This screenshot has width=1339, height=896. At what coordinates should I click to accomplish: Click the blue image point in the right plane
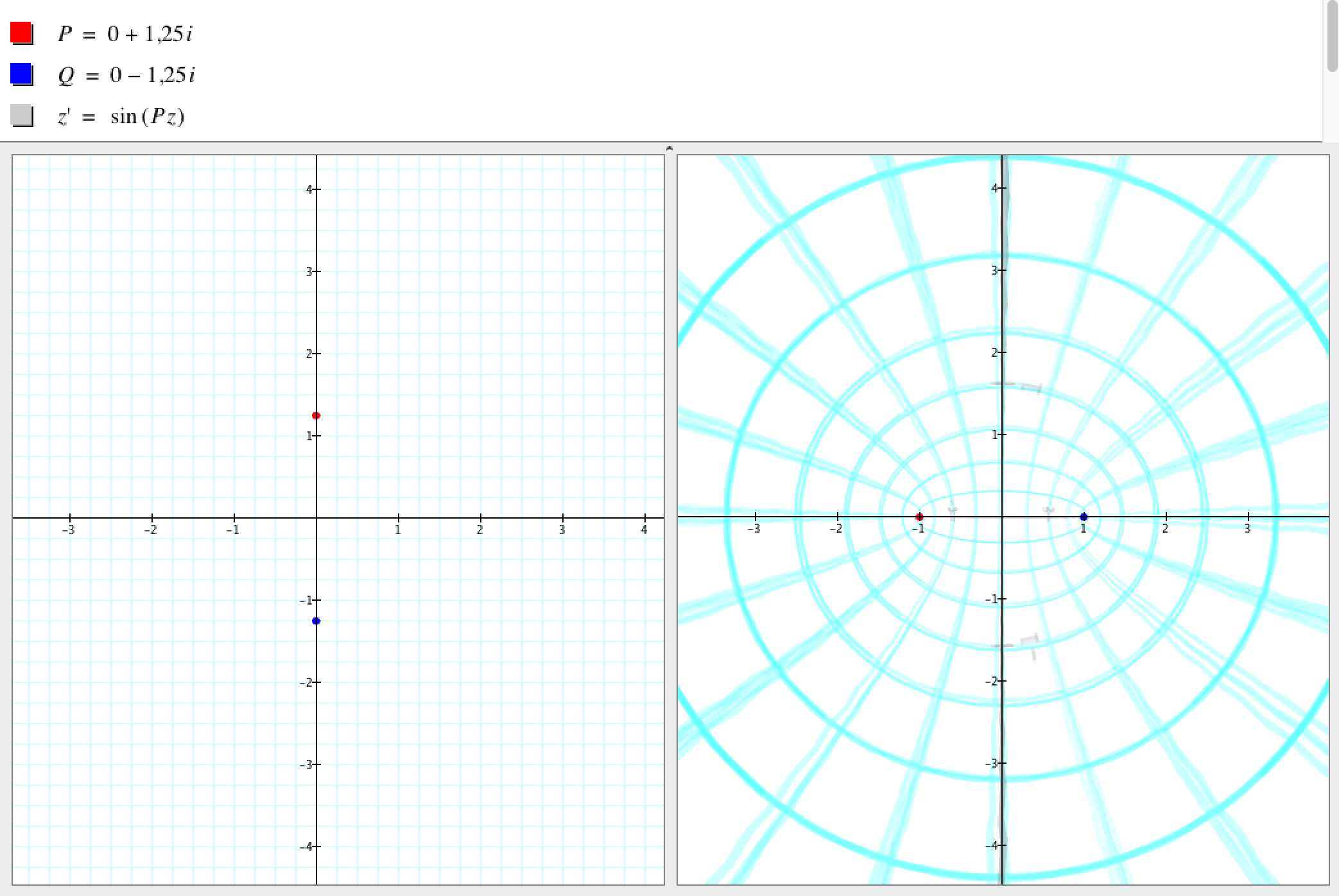coord(1084,517)
